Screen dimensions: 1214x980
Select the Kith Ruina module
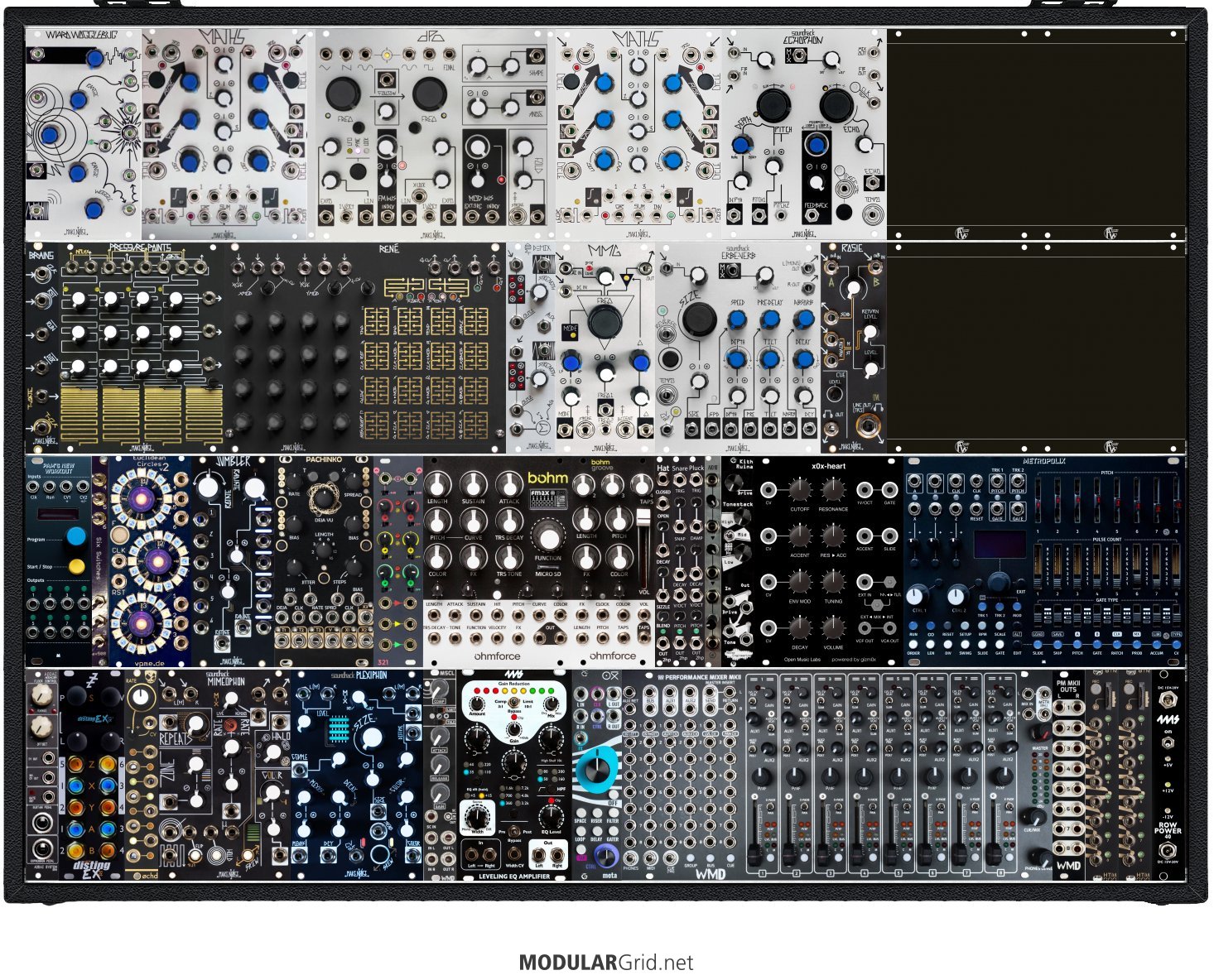click(739, 561)
